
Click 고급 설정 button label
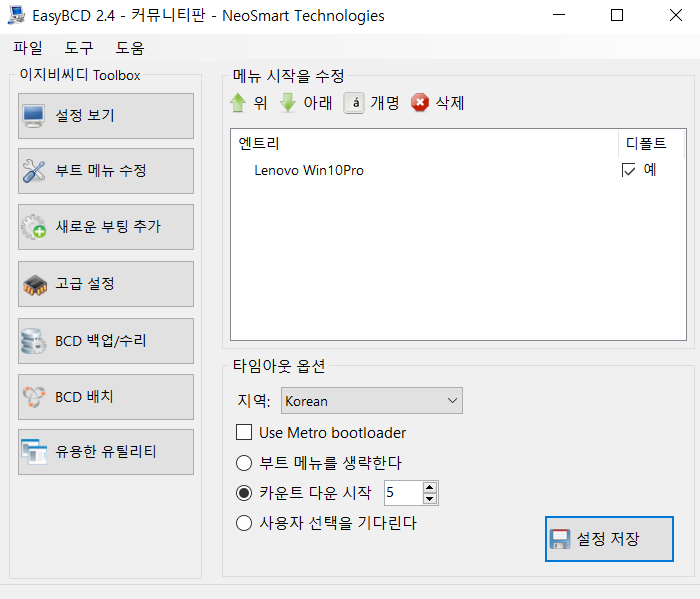[x=85, y=283]
